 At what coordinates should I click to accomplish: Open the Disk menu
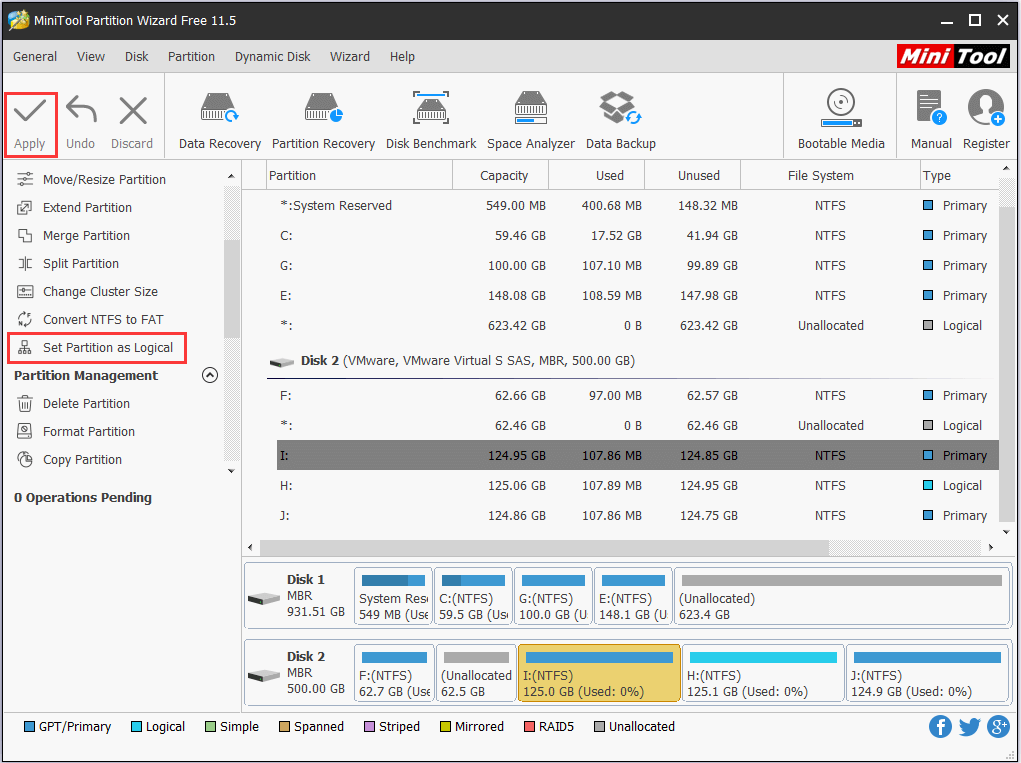[x=137, y=57]
